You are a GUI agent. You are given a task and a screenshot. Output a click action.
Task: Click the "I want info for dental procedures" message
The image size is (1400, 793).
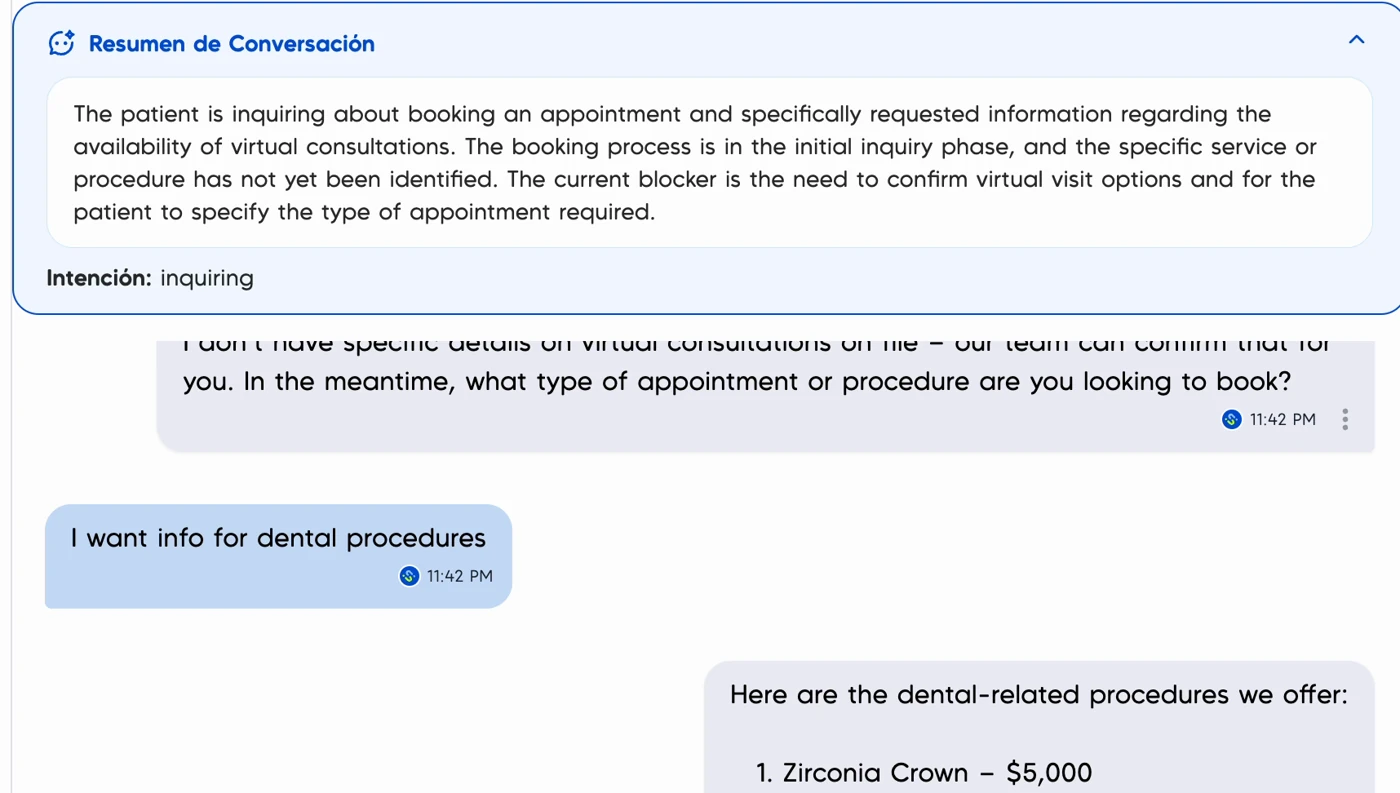pyautogui.click(x=278, y=538)
